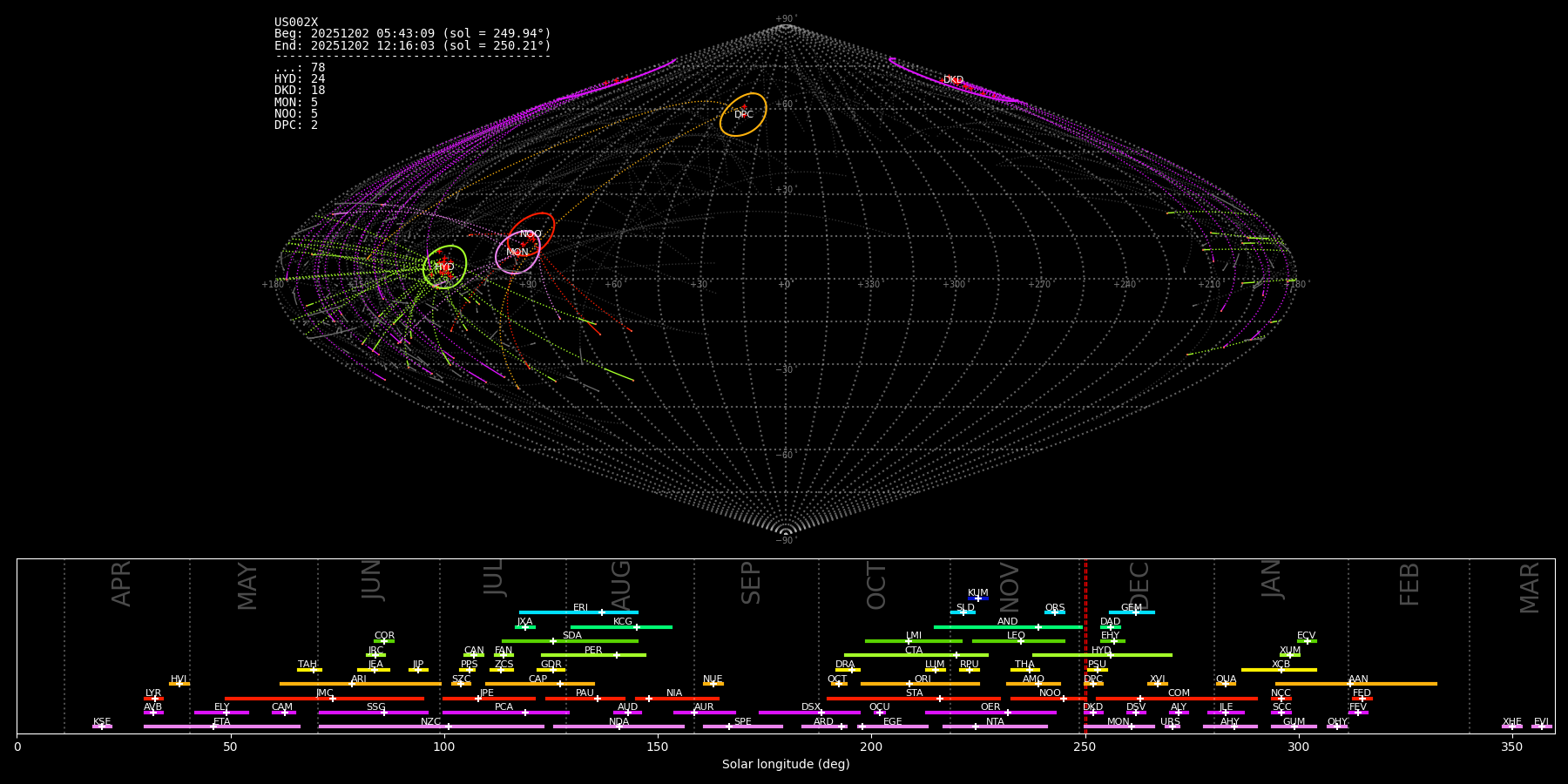Select the cyan ERI shower bar
The height and width of the screenshot is (784, 1568).
[578, 612]
